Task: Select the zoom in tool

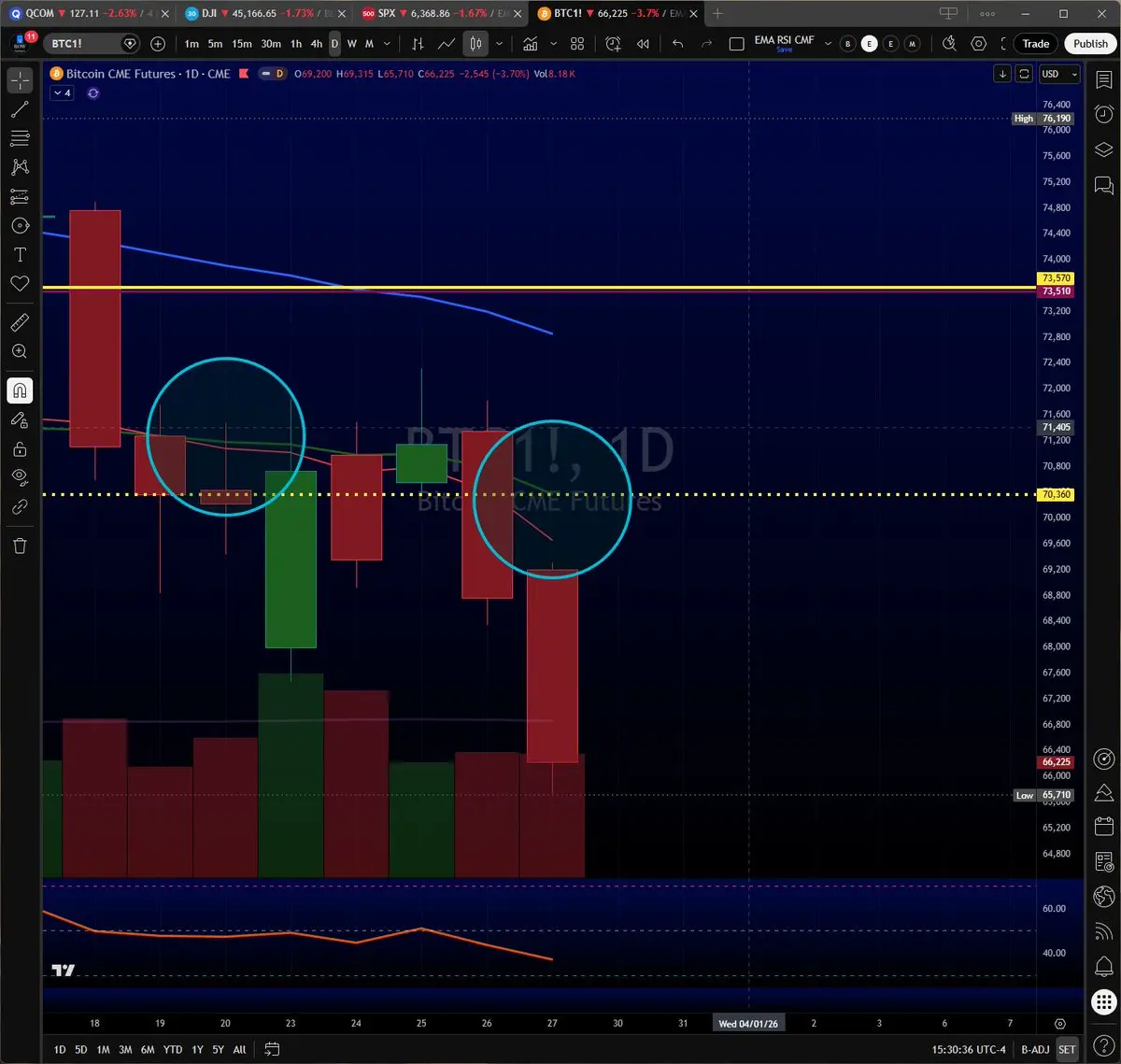Action: [x=20, y=352]
